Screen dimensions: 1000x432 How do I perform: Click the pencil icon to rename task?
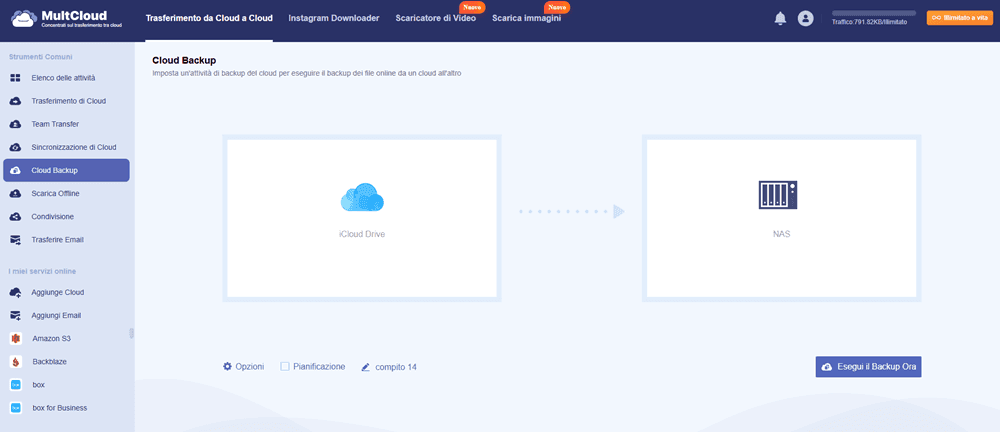coord(365,368)
